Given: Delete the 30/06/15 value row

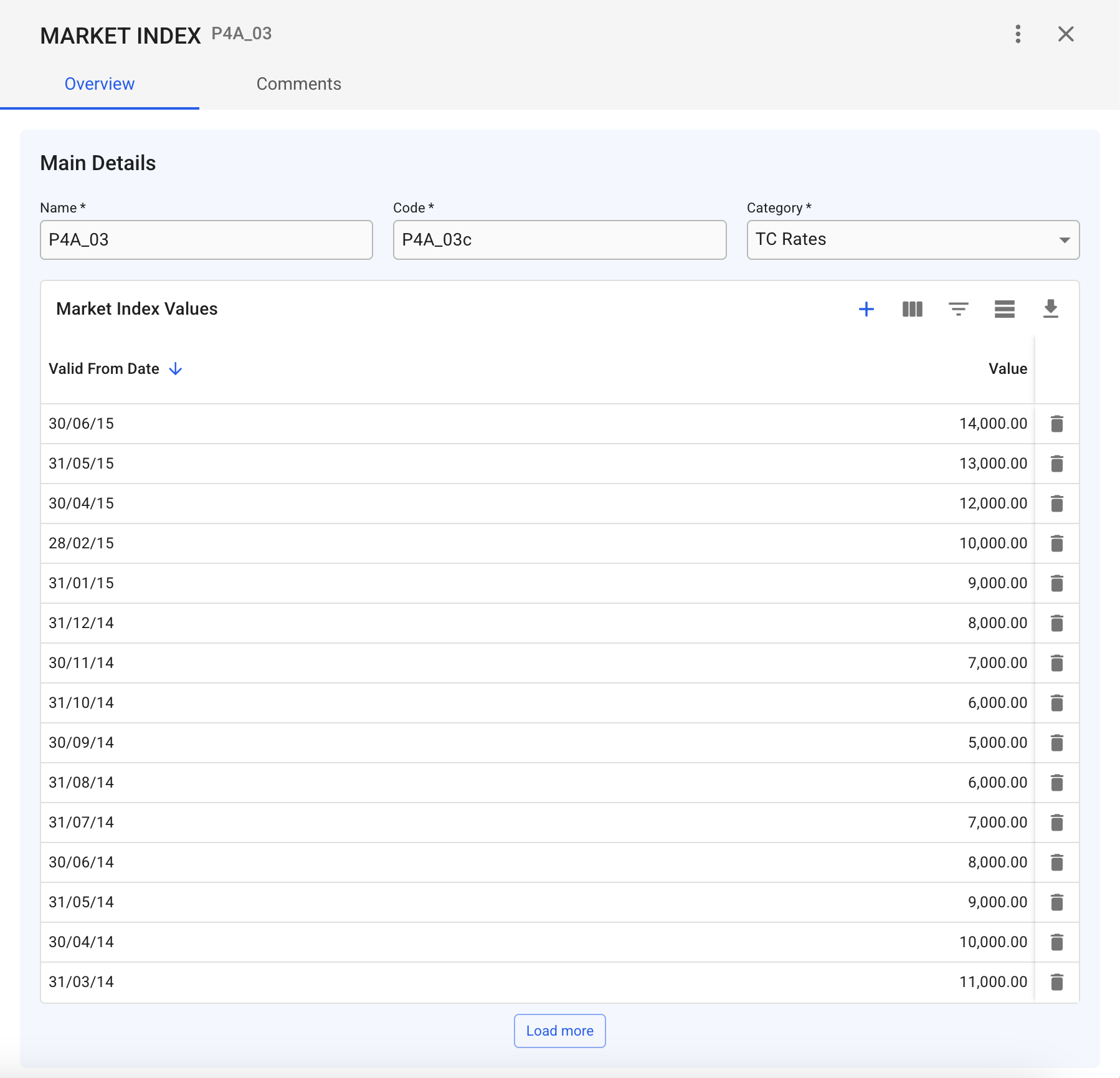Looking at the screenshot, I should (x=1056, y=424).
